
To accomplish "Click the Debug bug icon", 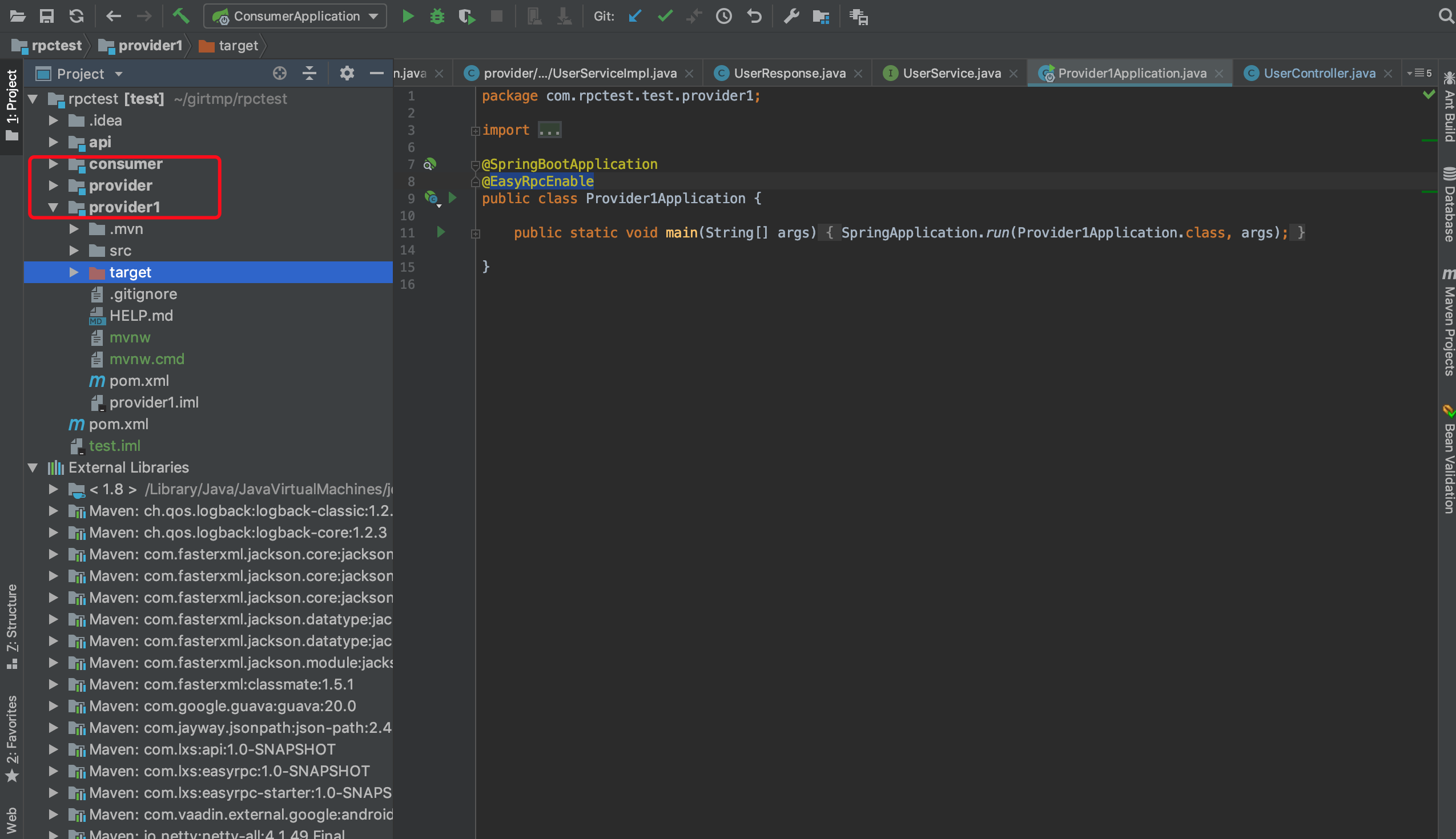I will pyautogui.click(x=437, y=16).
